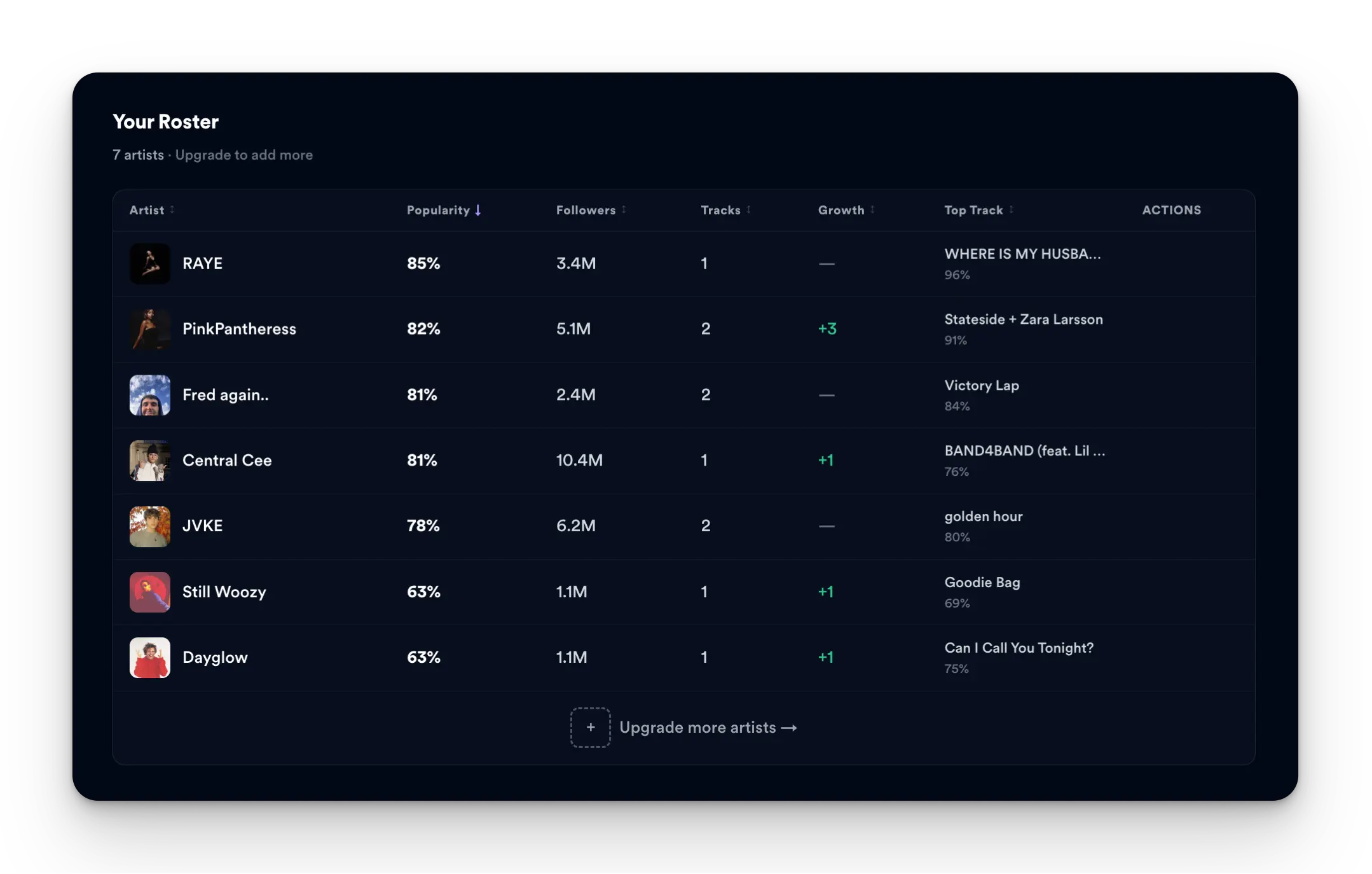This screenshot has width=1372, height=874.
Task: Click Central Cee's artist photo
Action: [x=150, y=461]
